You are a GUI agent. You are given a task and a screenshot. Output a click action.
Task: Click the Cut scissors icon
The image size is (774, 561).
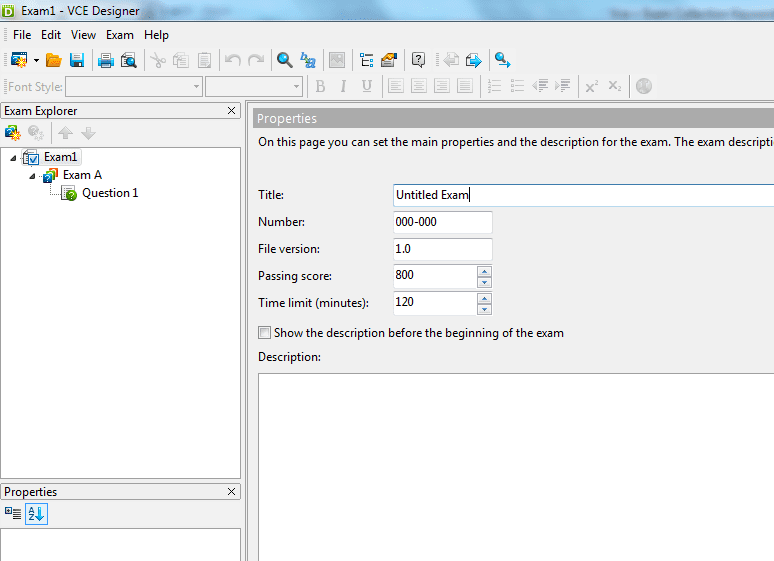tap(158, 60)
